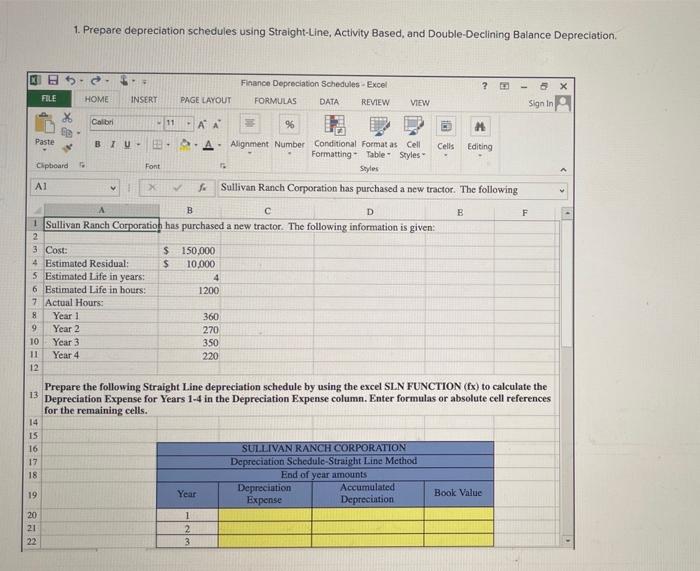This screenshot has width=700, height=571.
Task: Click the Sign In link
Action: tap(540, 103)
